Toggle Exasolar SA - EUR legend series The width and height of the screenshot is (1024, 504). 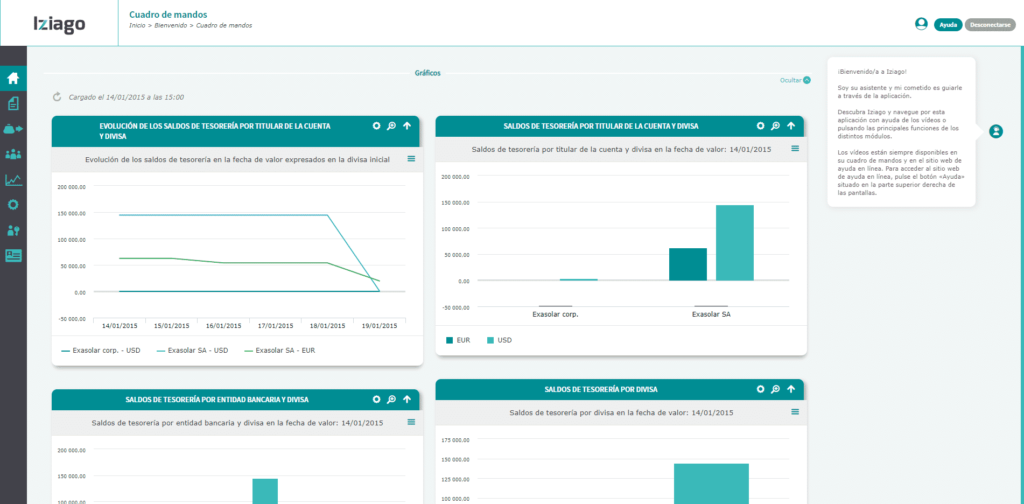(280, 351)
